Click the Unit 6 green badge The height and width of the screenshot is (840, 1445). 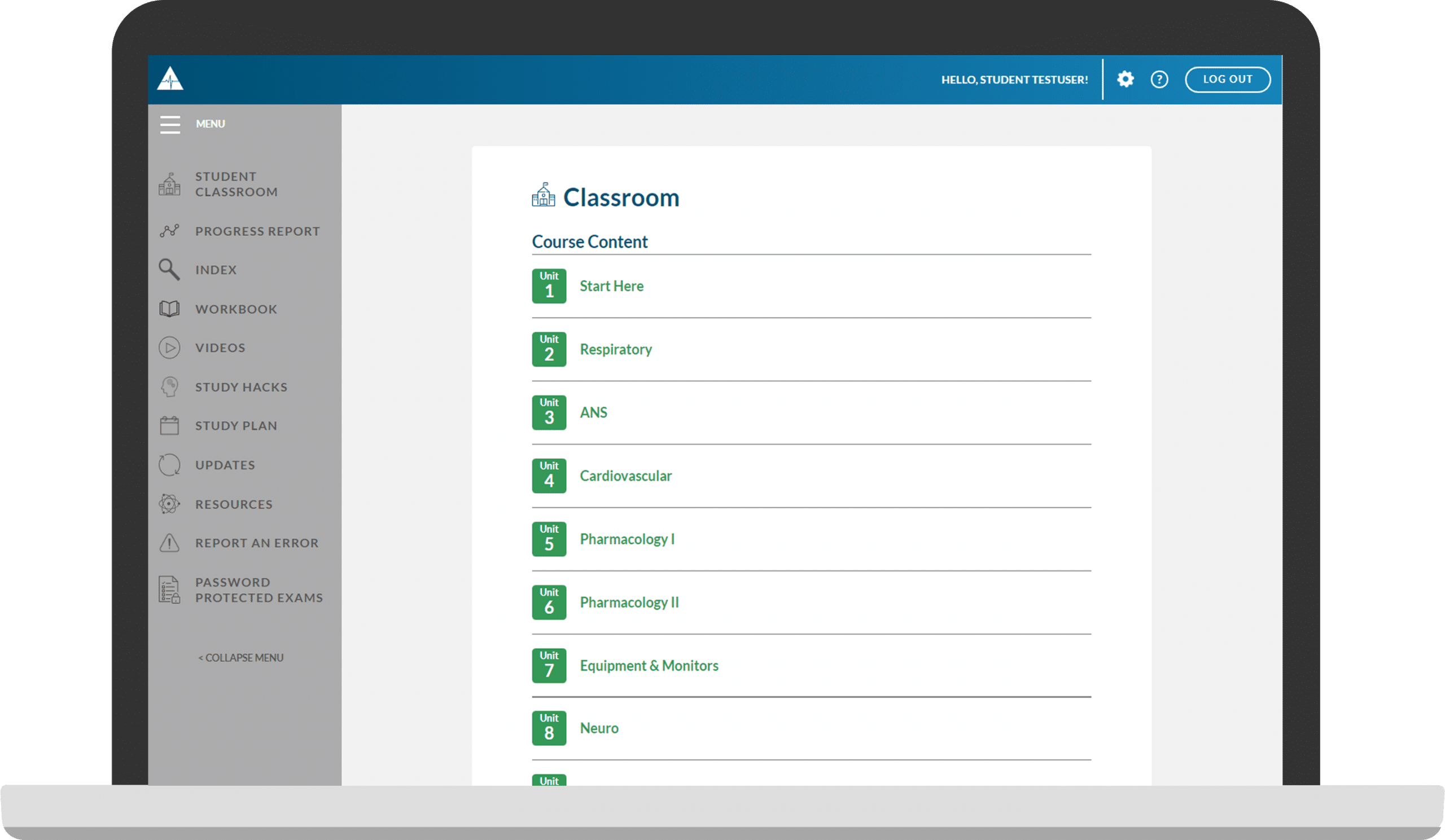[x=549, y=602]
